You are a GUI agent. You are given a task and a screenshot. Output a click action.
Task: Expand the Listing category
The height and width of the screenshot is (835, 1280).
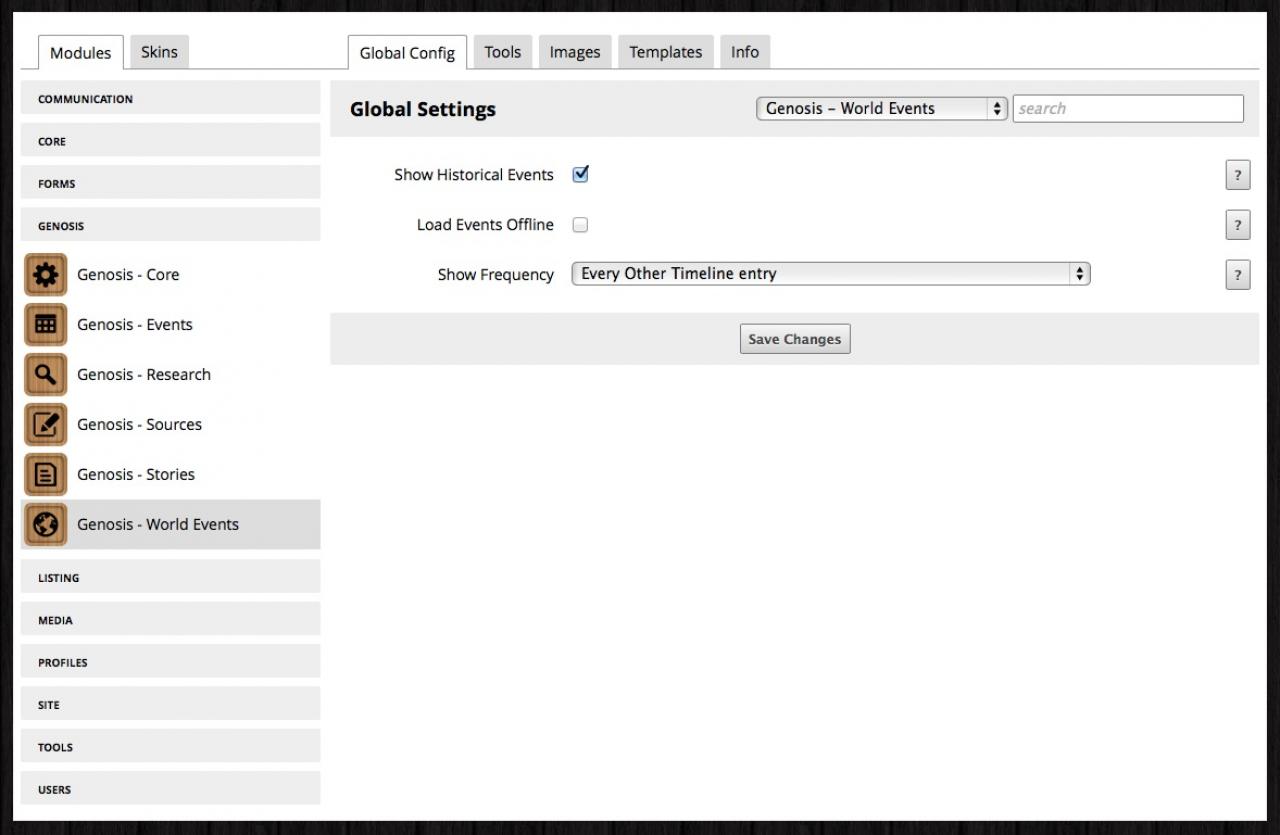pyautogui.click(x=170, y=578)
